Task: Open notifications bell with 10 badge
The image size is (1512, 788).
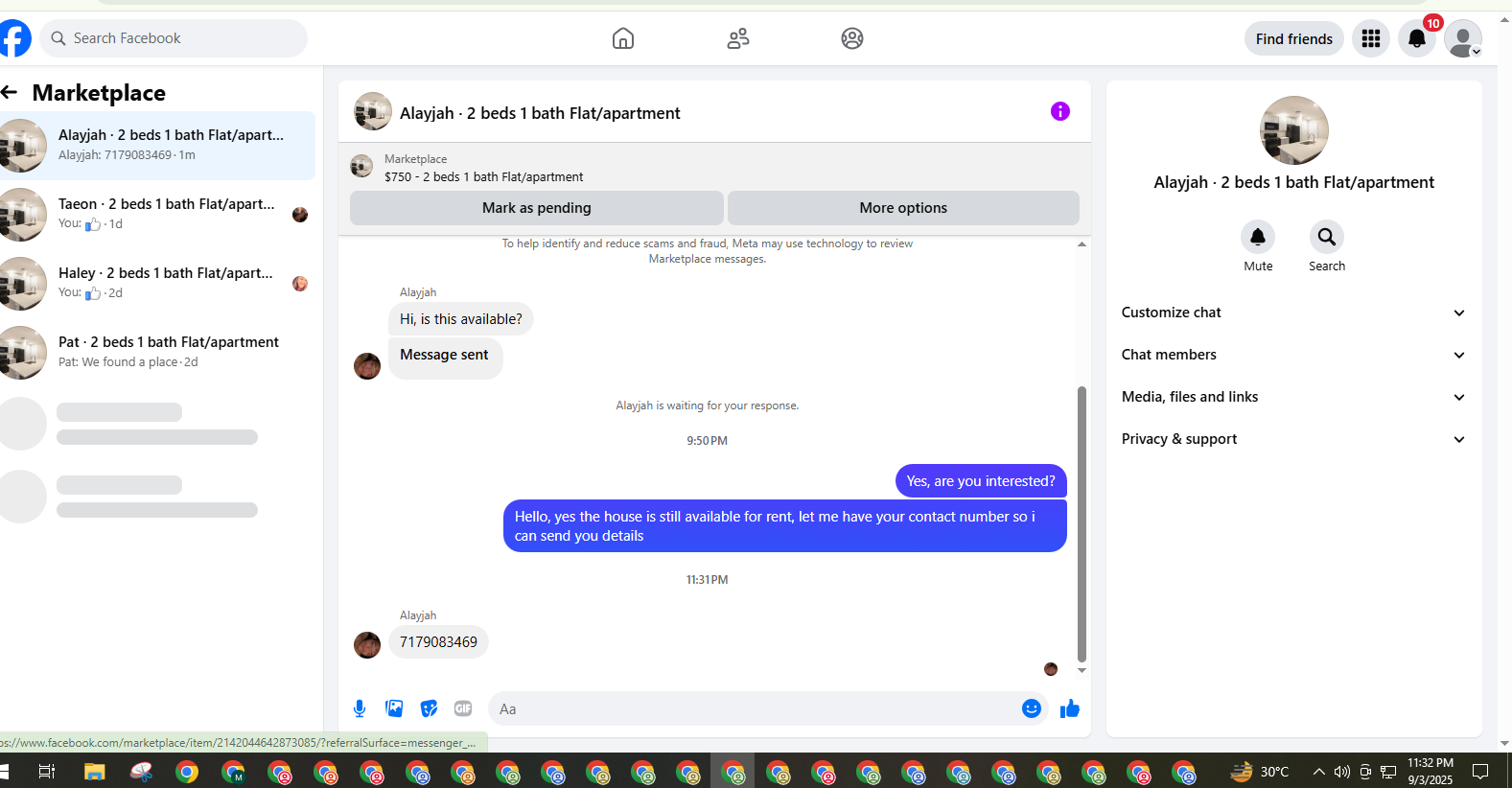Action: pyautogui.click(x=1417, y=38)
